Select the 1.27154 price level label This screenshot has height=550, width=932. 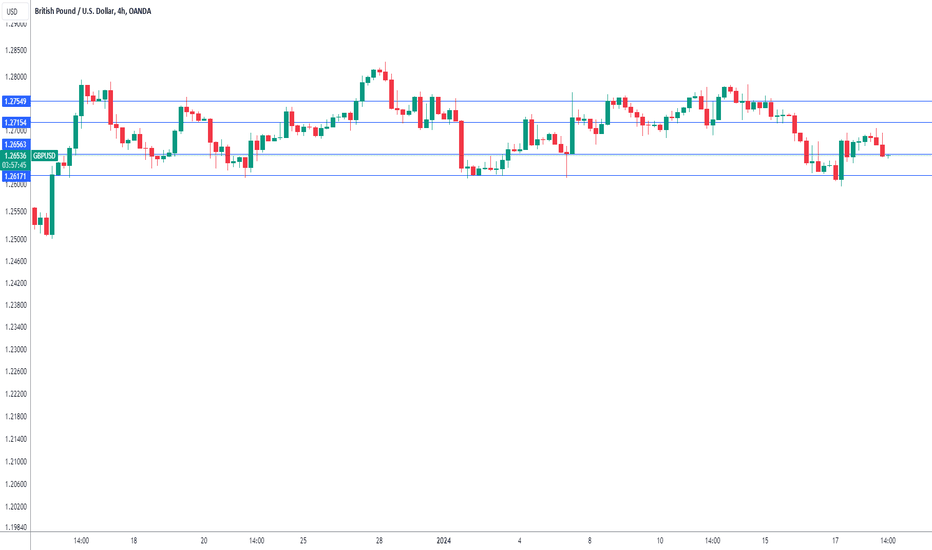15,122
